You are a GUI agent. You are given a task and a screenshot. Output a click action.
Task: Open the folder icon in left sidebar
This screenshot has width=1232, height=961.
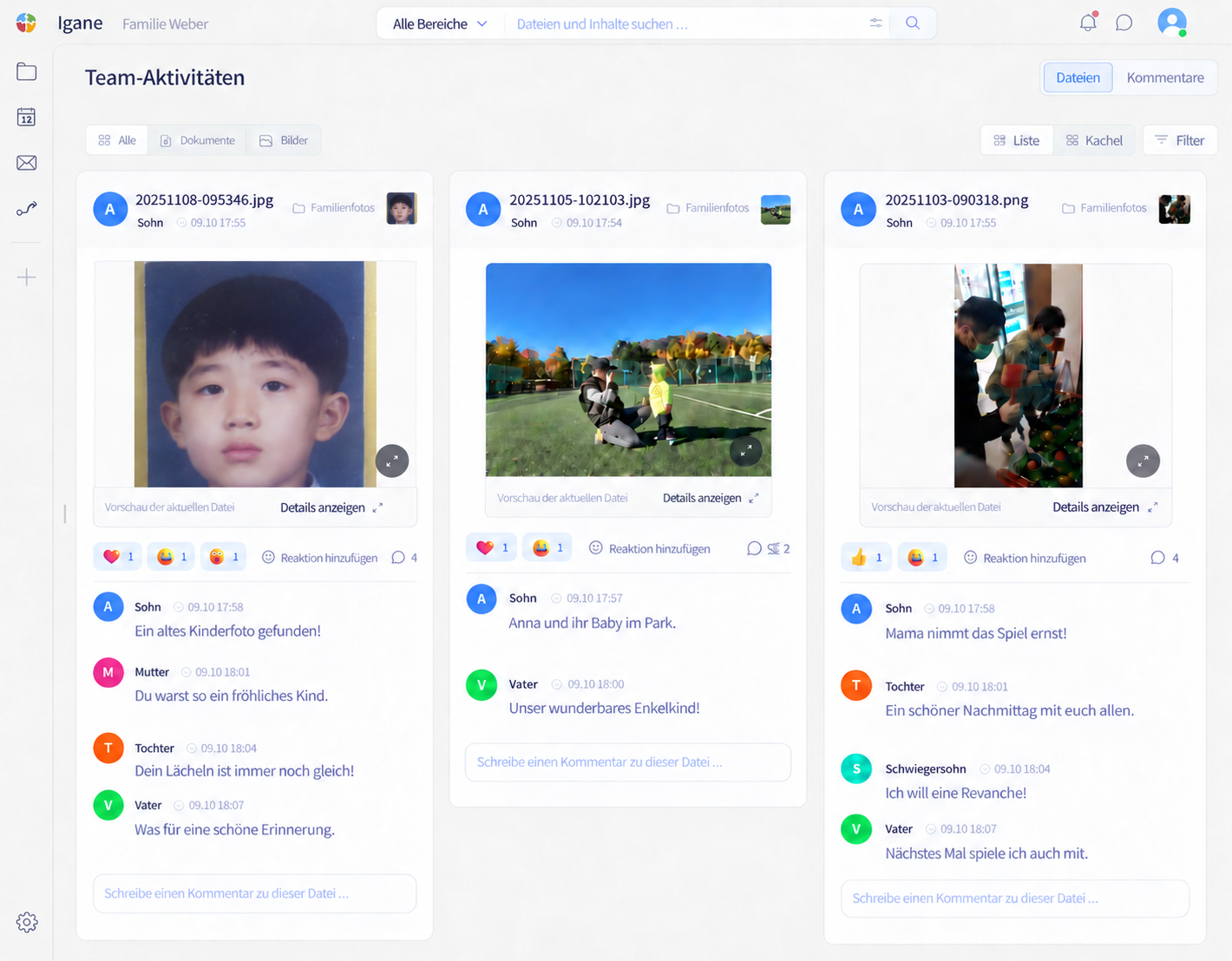pos(27,71)
